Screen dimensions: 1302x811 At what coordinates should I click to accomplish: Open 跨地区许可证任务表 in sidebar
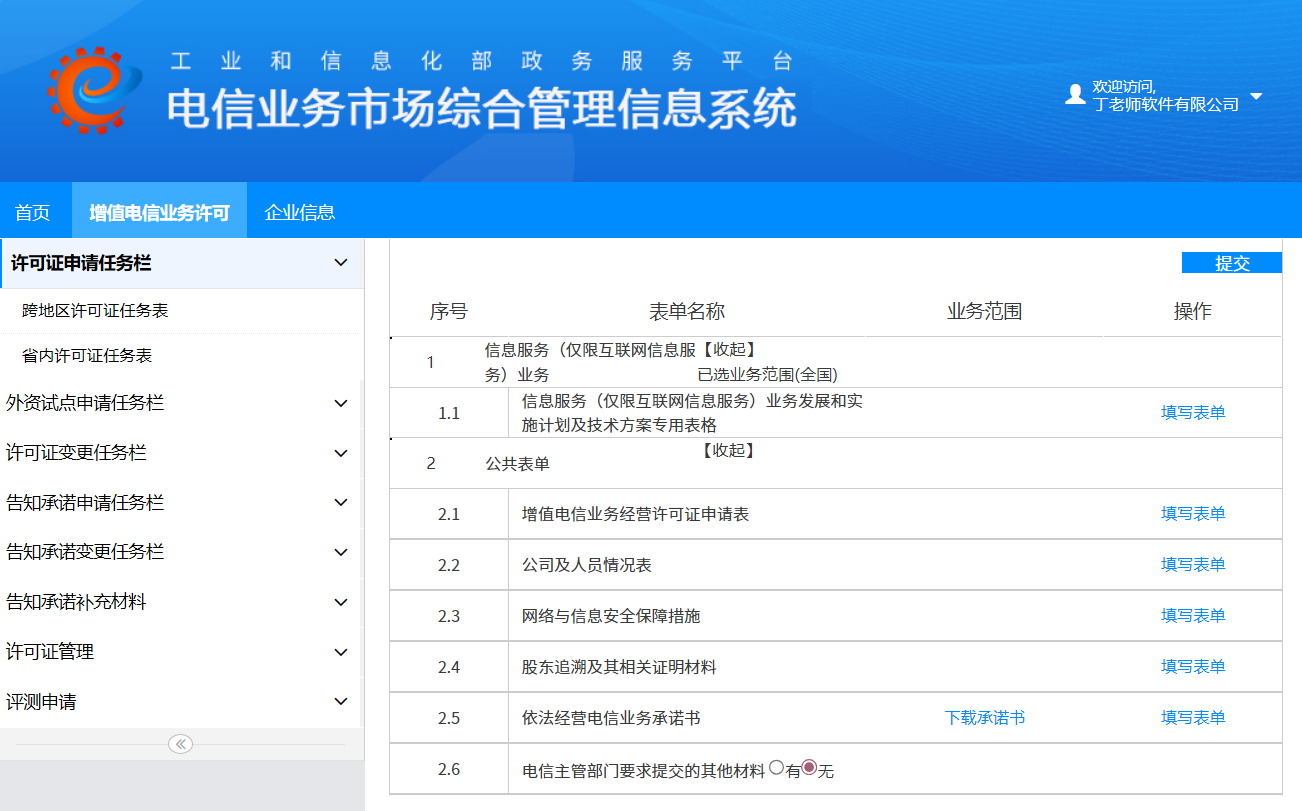tap(95, 311)
